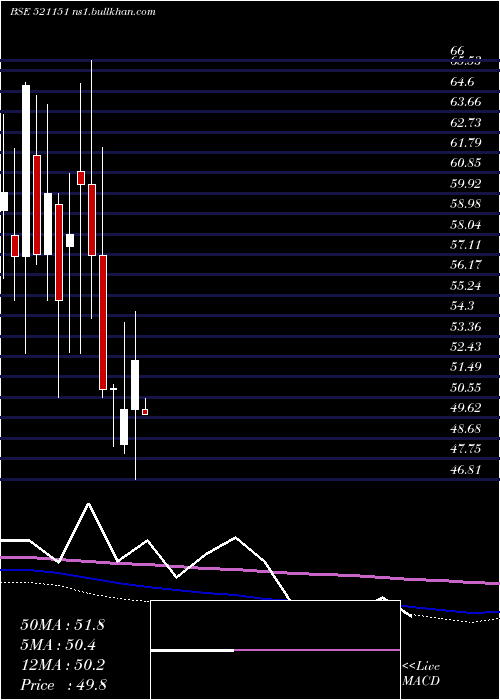Click the 47.75 price axis label
Viewport: 500px width, 700px height.
[x=466, y=449]
